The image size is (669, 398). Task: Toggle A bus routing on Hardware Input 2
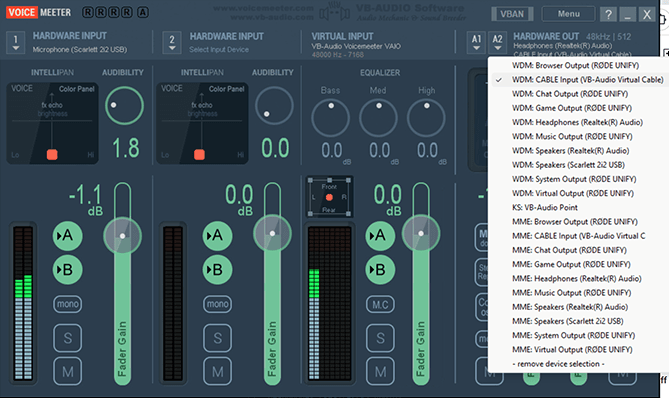coord(217,235)
